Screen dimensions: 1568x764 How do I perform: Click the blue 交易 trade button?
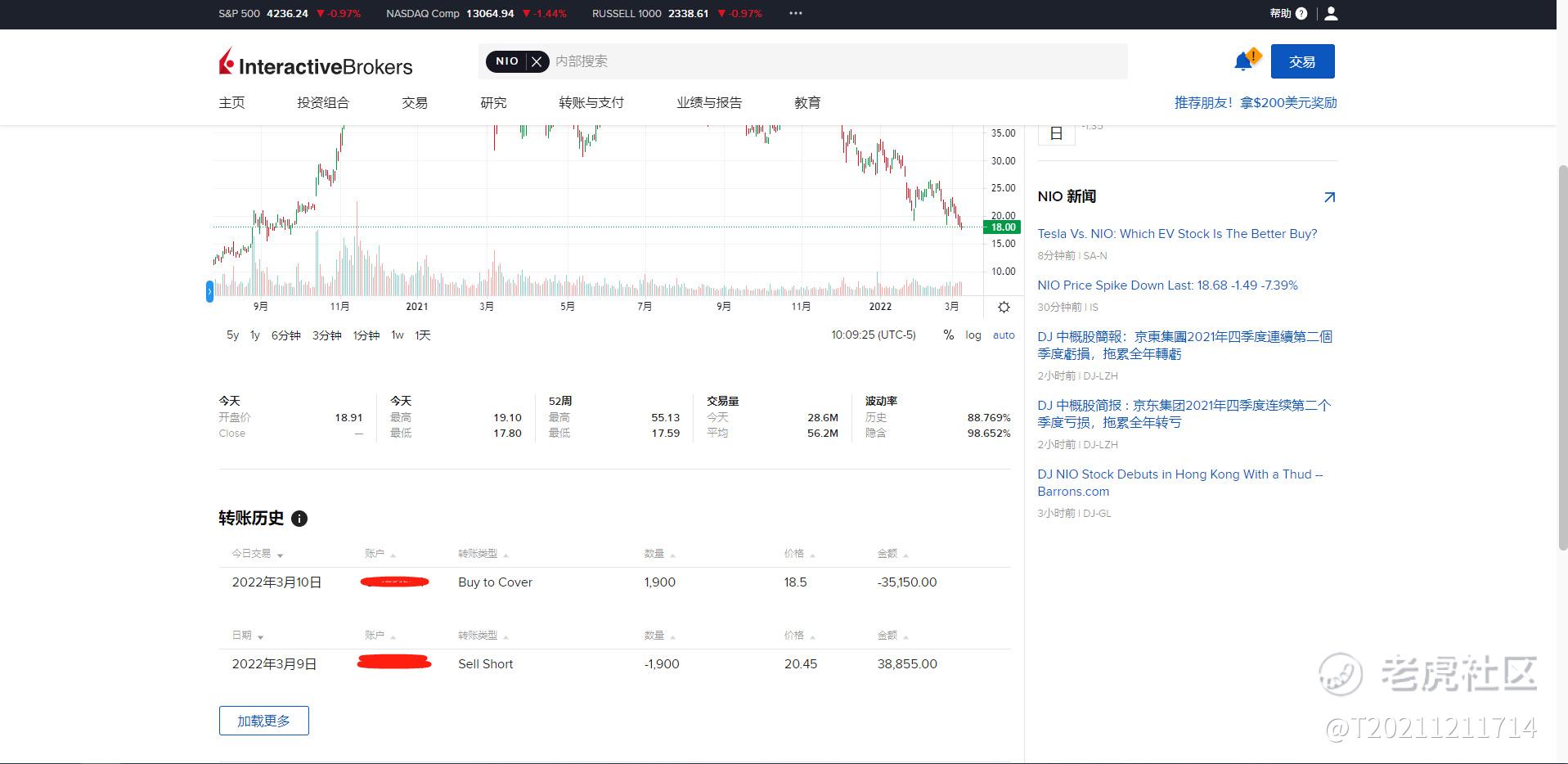(1302, 61)
